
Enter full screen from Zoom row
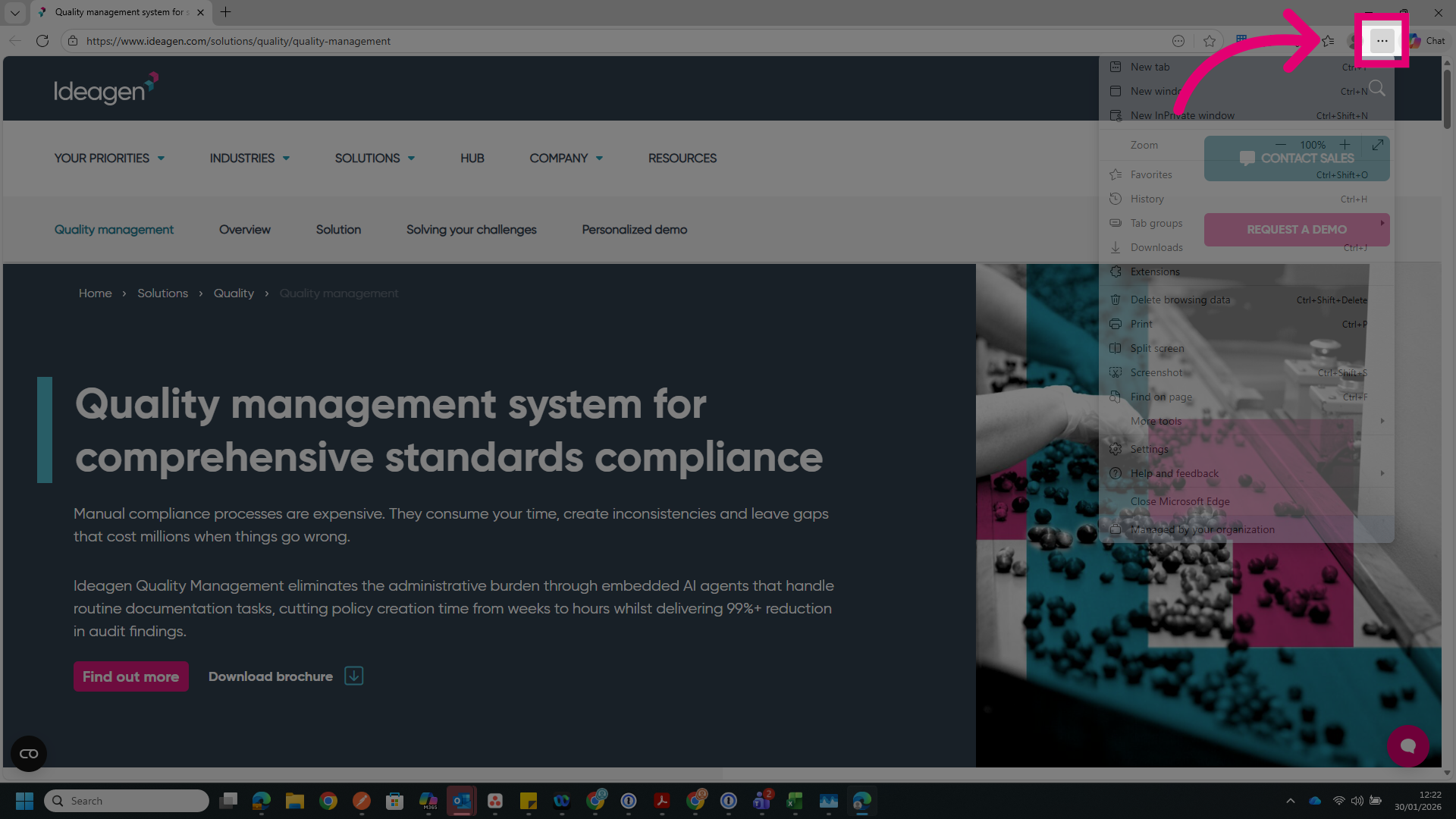(1378, 145)
